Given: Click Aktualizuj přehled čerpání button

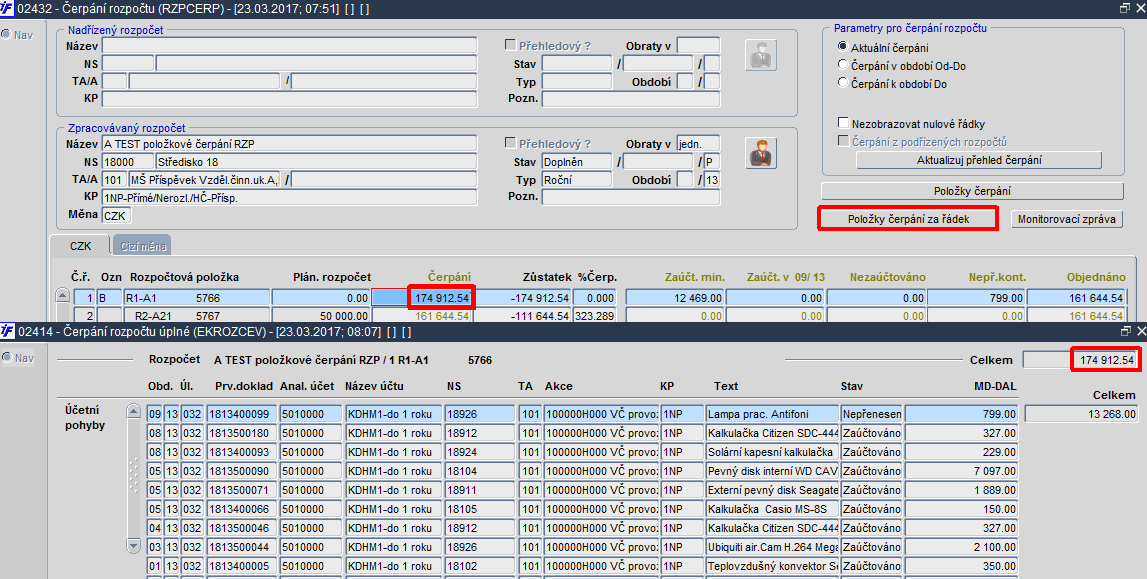Looking at the screenshot, I should point(979,160).
